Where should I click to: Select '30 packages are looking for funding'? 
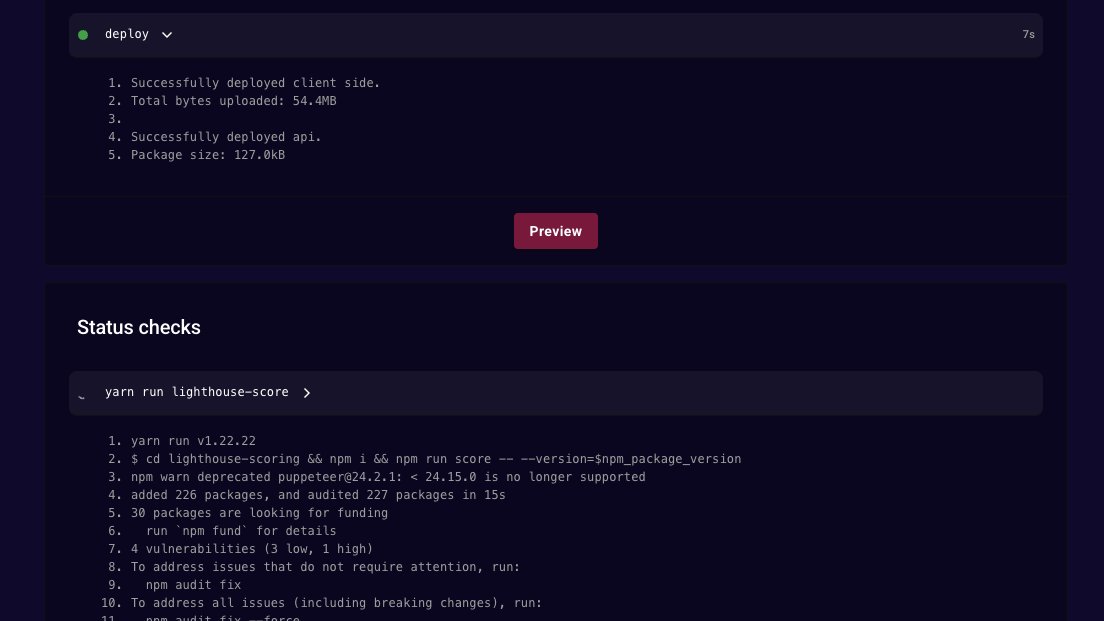point(259,513)
